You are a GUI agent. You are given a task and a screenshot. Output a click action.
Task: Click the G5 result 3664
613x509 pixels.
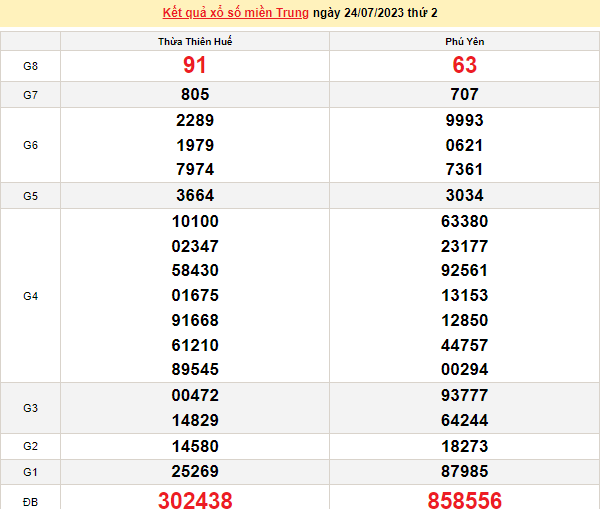click(195, 196)
